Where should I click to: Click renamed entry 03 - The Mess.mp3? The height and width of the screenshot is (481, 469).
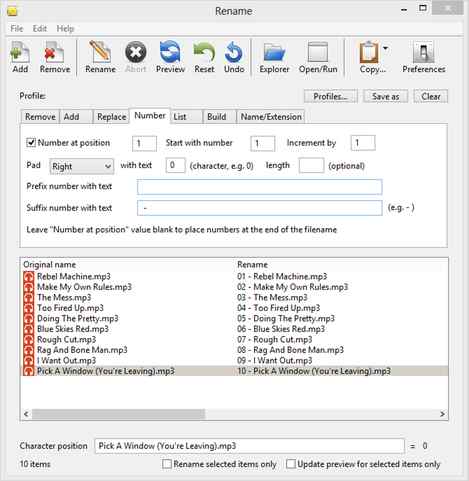[x=272, y=298]
